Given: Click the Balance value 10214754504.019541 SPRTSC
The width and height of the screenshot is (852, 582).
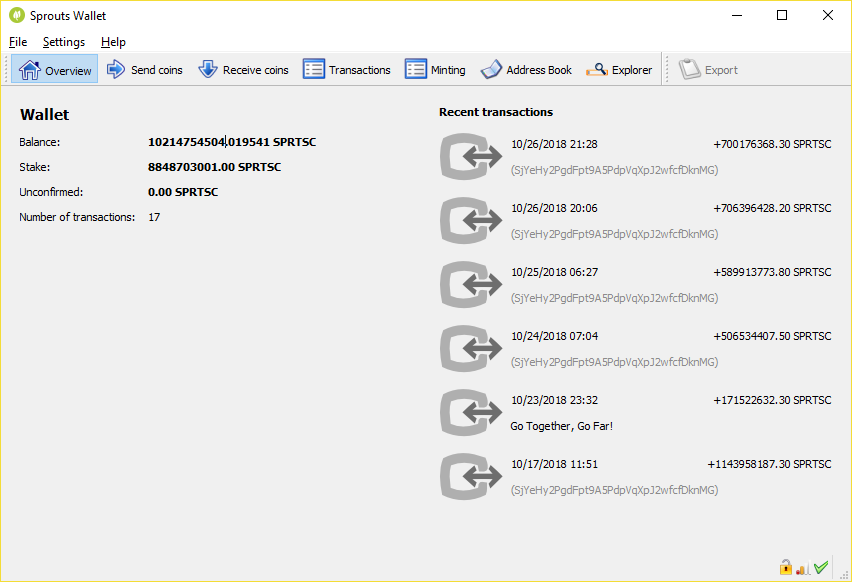Looking at the screenshot, I should tap(232, 142).
